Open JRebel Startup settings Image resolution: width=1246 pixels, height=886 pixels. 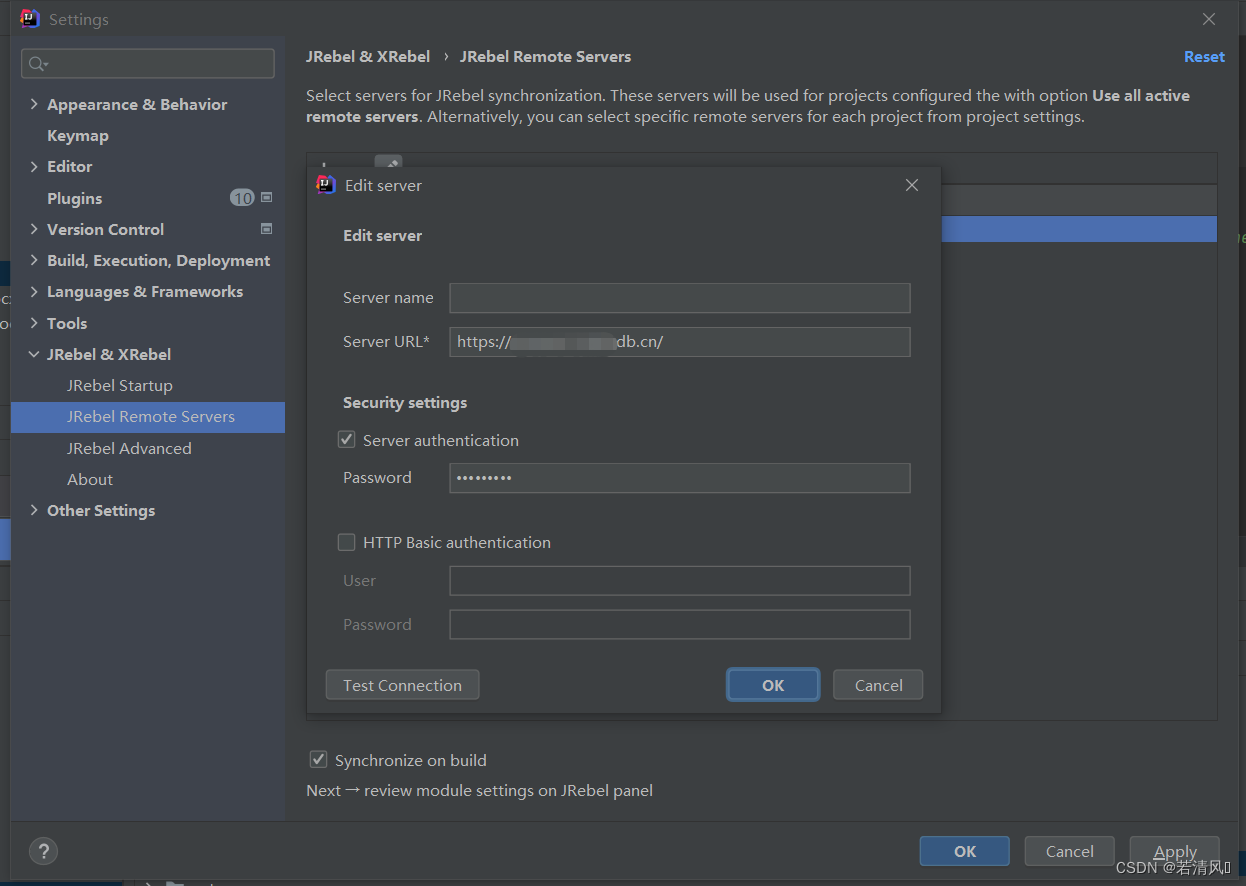coord(120,385)
